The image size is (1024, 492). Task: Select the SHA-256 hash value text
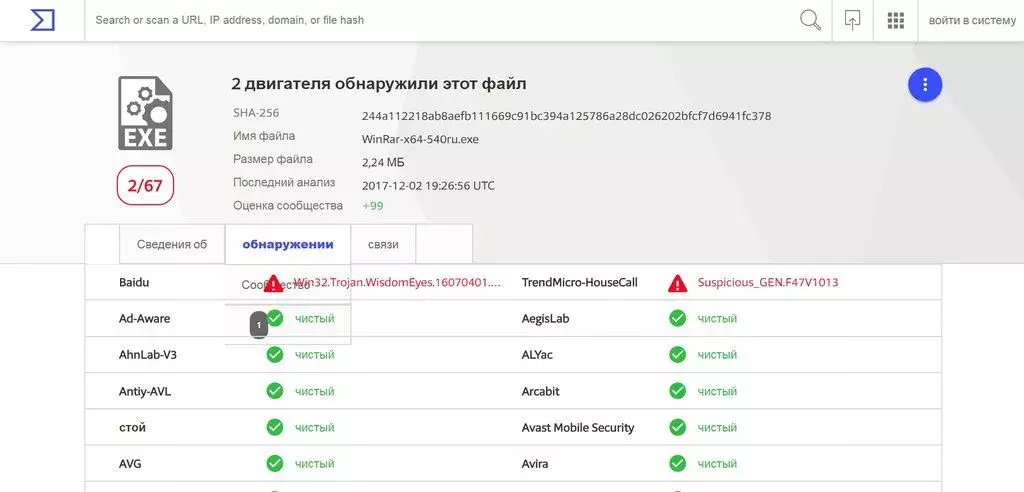click(566, 116)
